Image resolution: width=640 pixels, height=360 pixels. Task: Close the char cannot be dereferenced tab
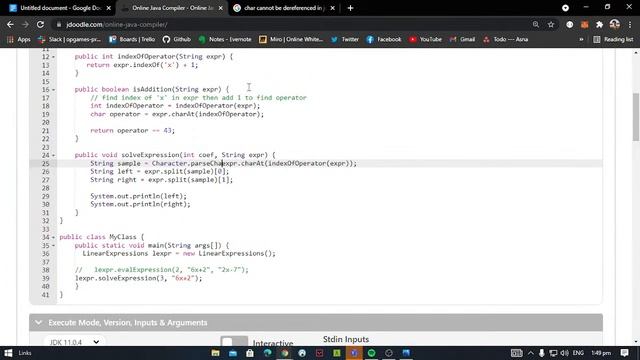pyautogui.click(x=332, y=8)
